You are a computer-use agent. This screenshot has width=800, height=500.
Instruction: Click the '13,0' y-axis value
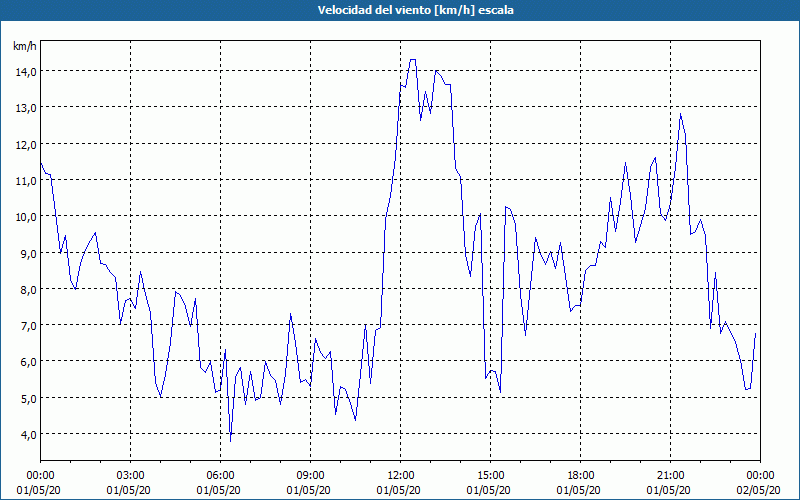pos(26,108)
